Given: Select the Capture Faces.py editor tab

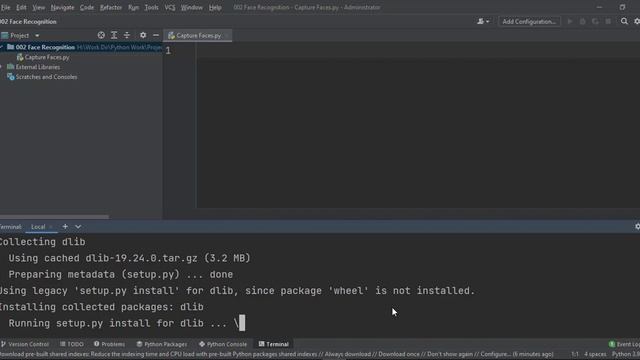Looking at the screenshot, I should coord(198,36).
